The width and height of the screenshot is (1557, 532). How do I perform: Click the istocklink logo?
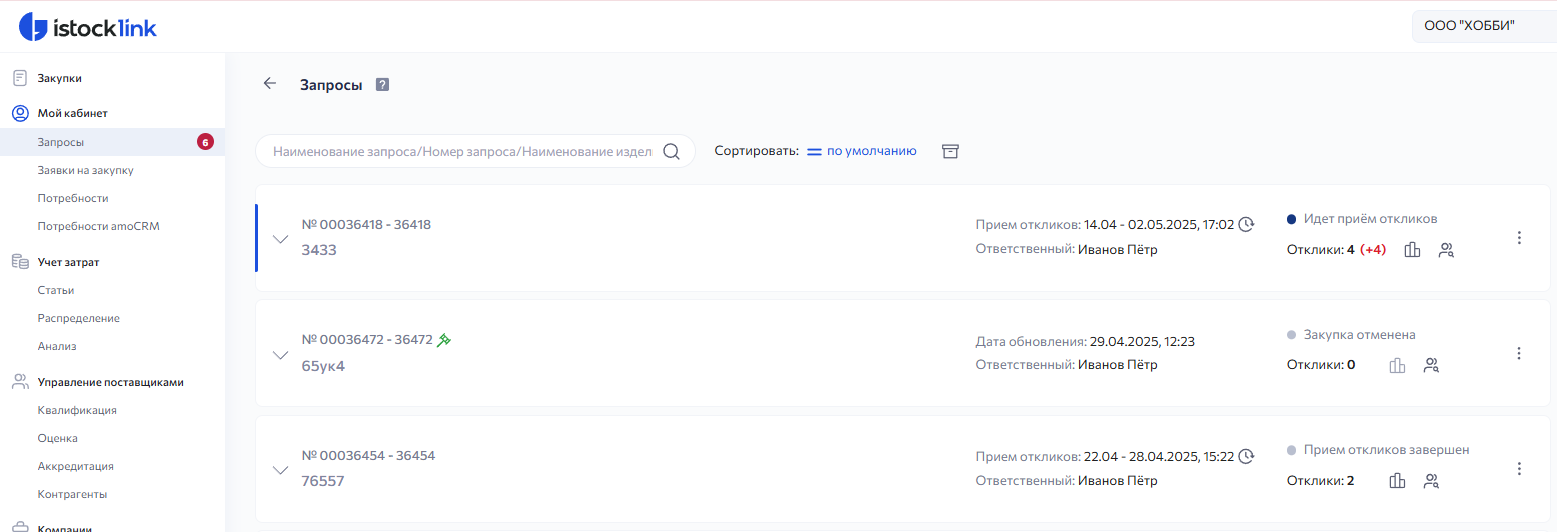point(88,28)
